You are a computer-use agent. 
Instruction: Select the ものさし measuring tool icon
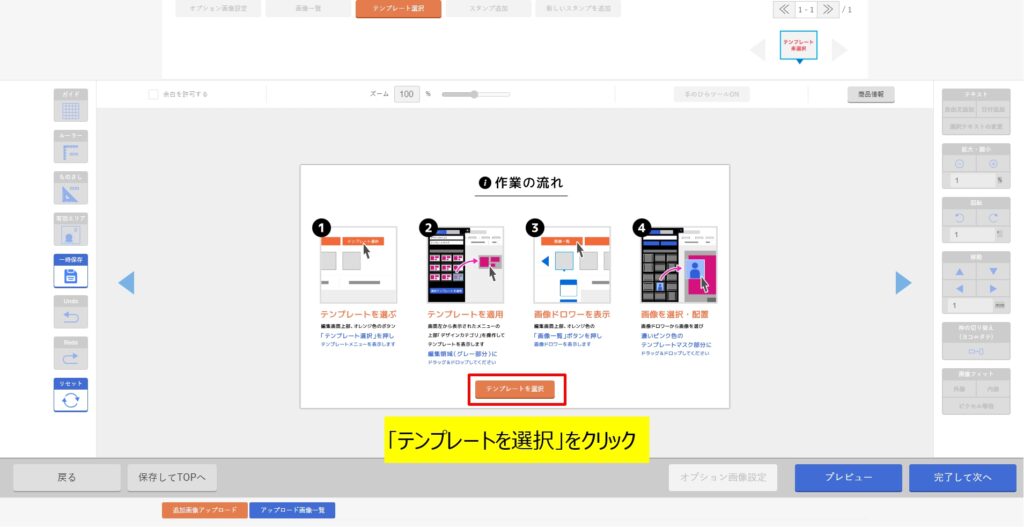pos(70,193)
